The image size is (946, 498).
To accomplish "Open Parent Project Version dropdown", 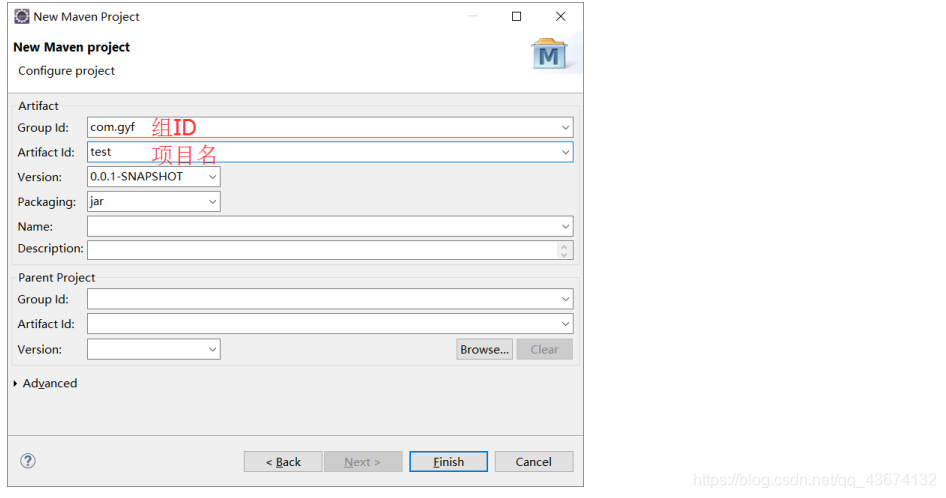I will click(212, 349).
